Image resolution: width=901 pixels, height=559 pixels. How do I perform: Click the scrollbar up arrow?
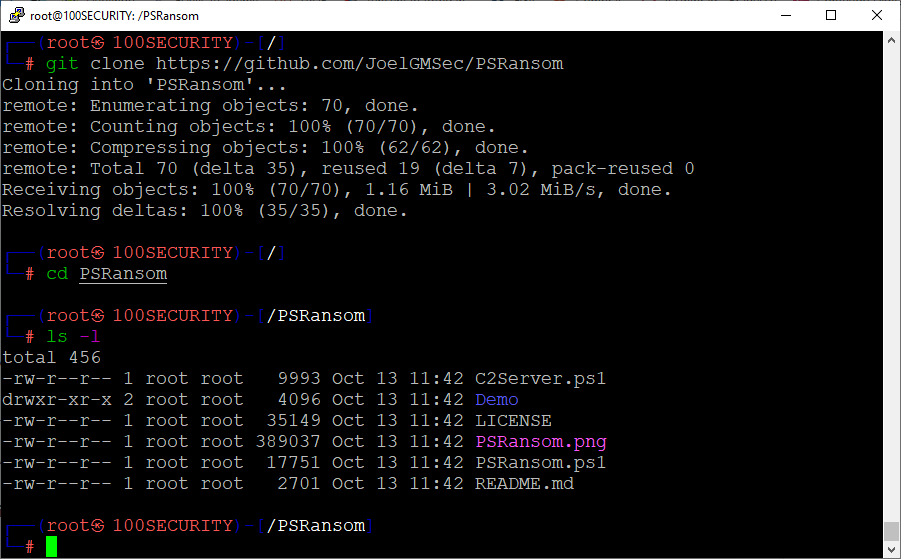(x=891, y=40)
